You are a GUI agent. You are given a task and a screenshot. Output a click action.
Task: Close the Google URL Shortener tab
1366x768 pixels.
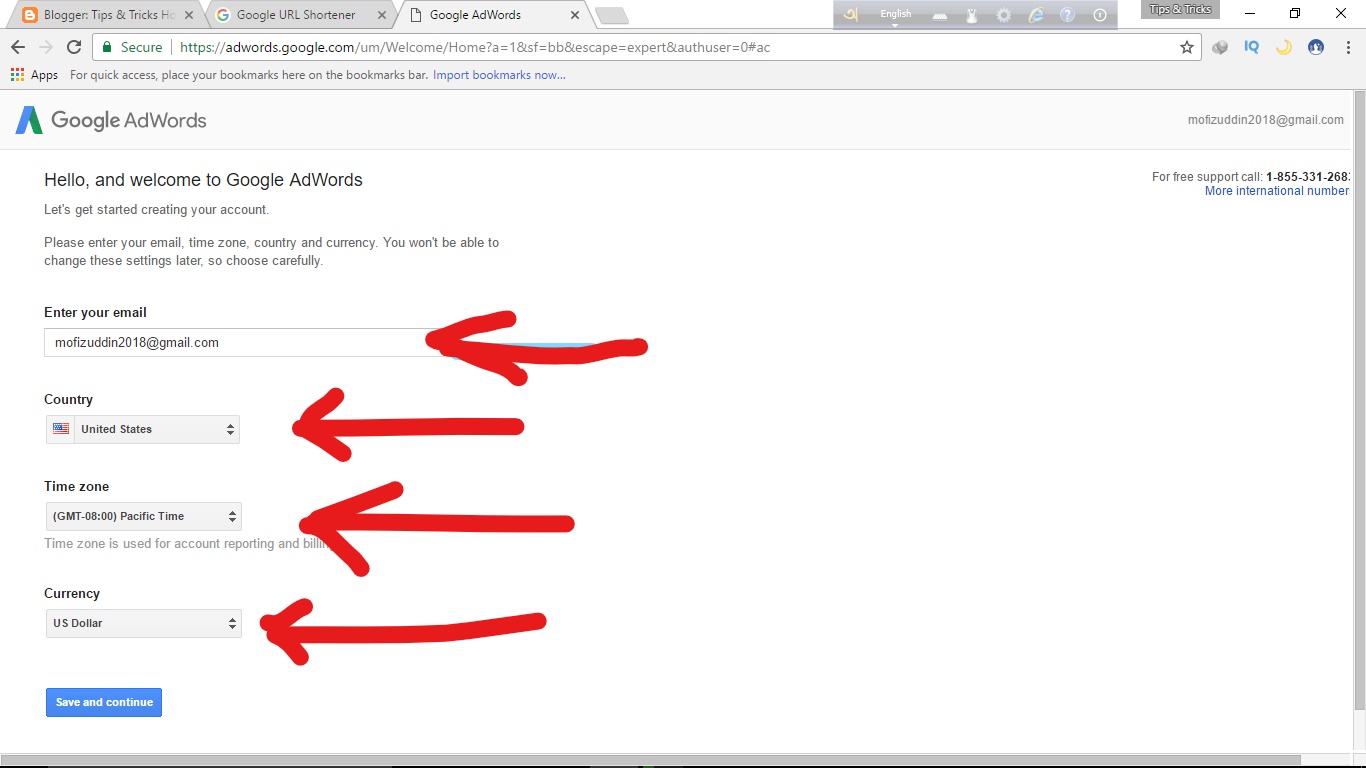click(x=380, y=15)
